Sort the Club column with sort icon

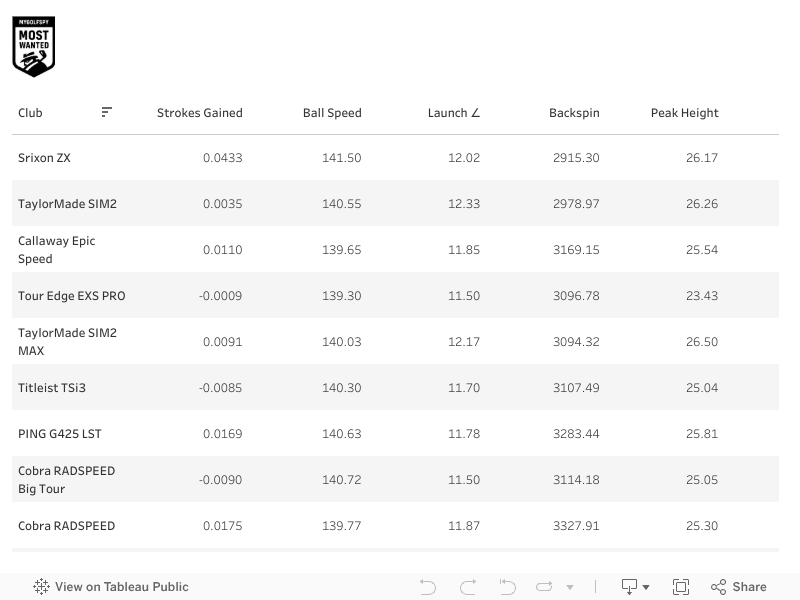tap(106, 112)
